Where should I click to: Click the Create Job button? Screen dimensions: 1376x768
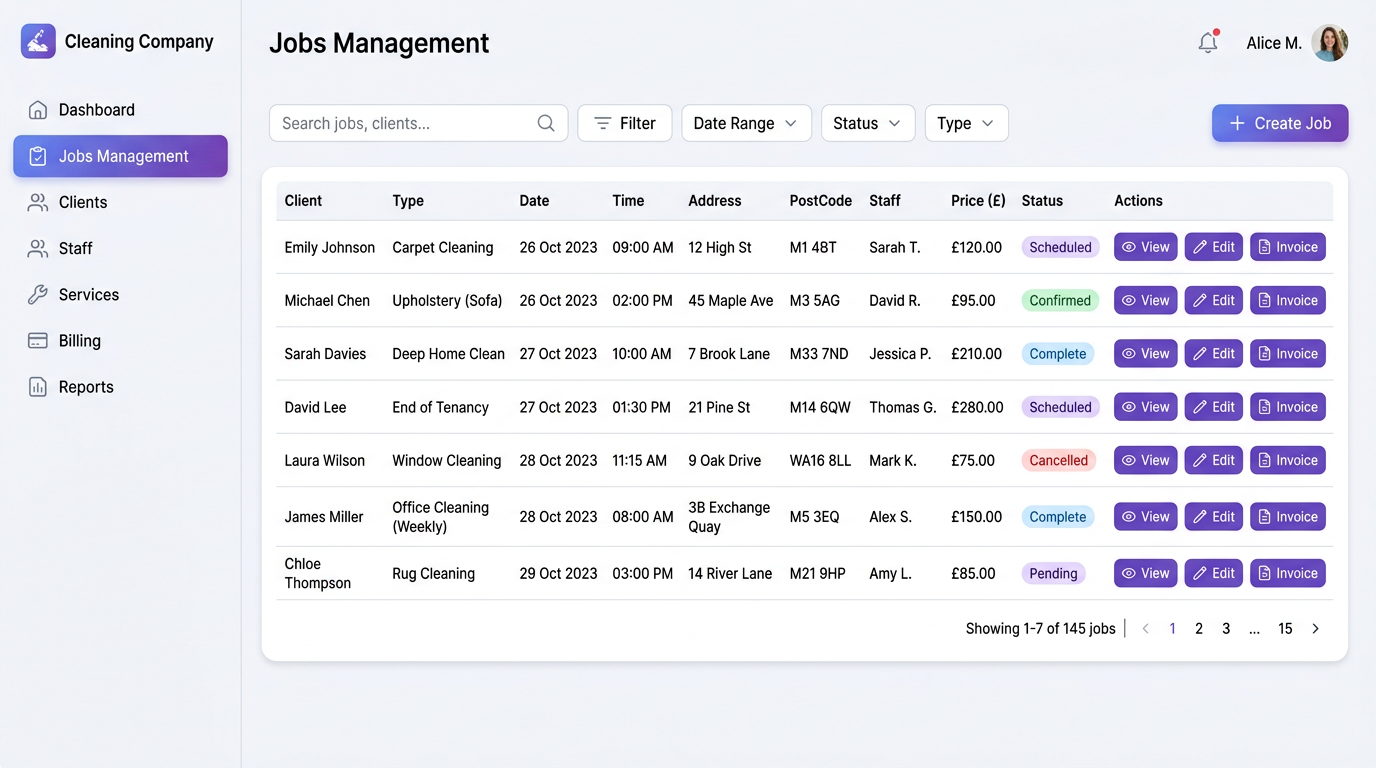1280,122
